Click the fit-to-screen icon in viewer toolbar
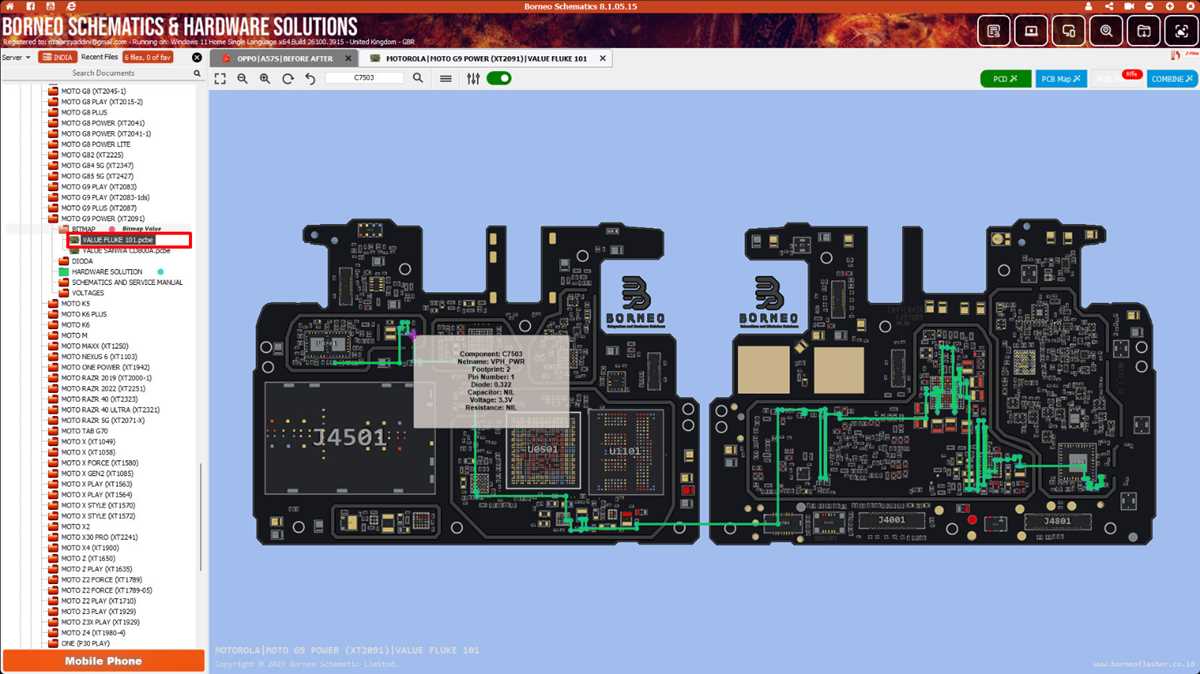Screen dimensions: 1200x674 (221, 78)
